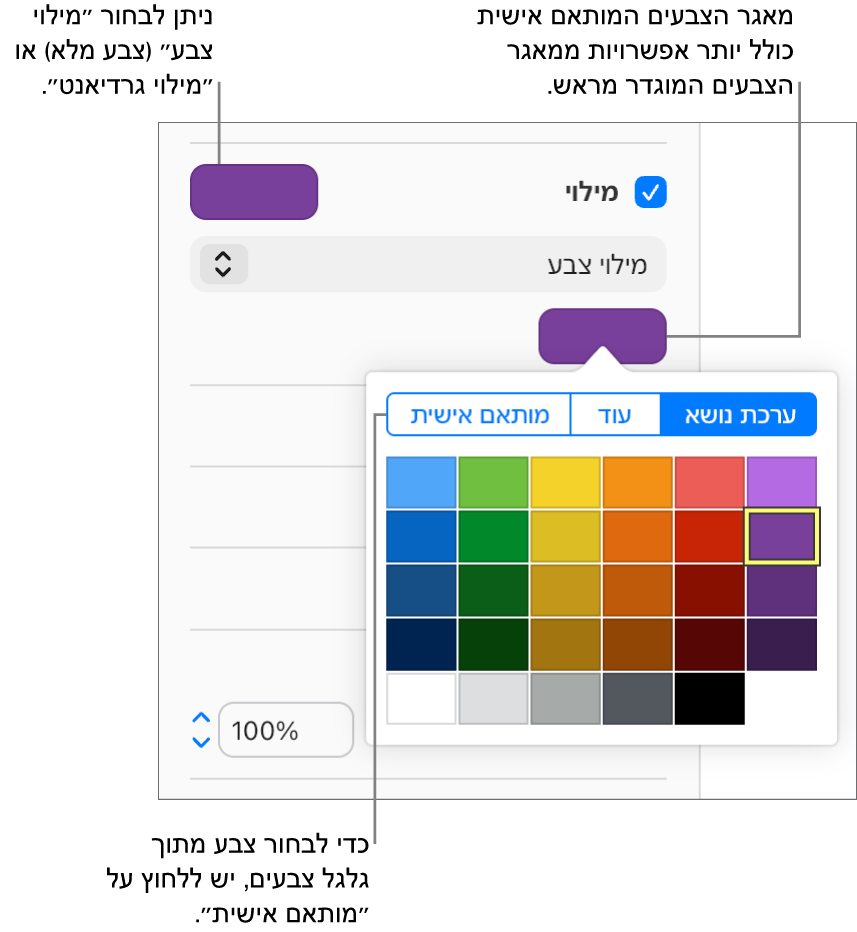Image resolution: width=857 pixels, height=932 pixels.
Task: Pick the black swatch in bottom row
Action: point(709,698)
